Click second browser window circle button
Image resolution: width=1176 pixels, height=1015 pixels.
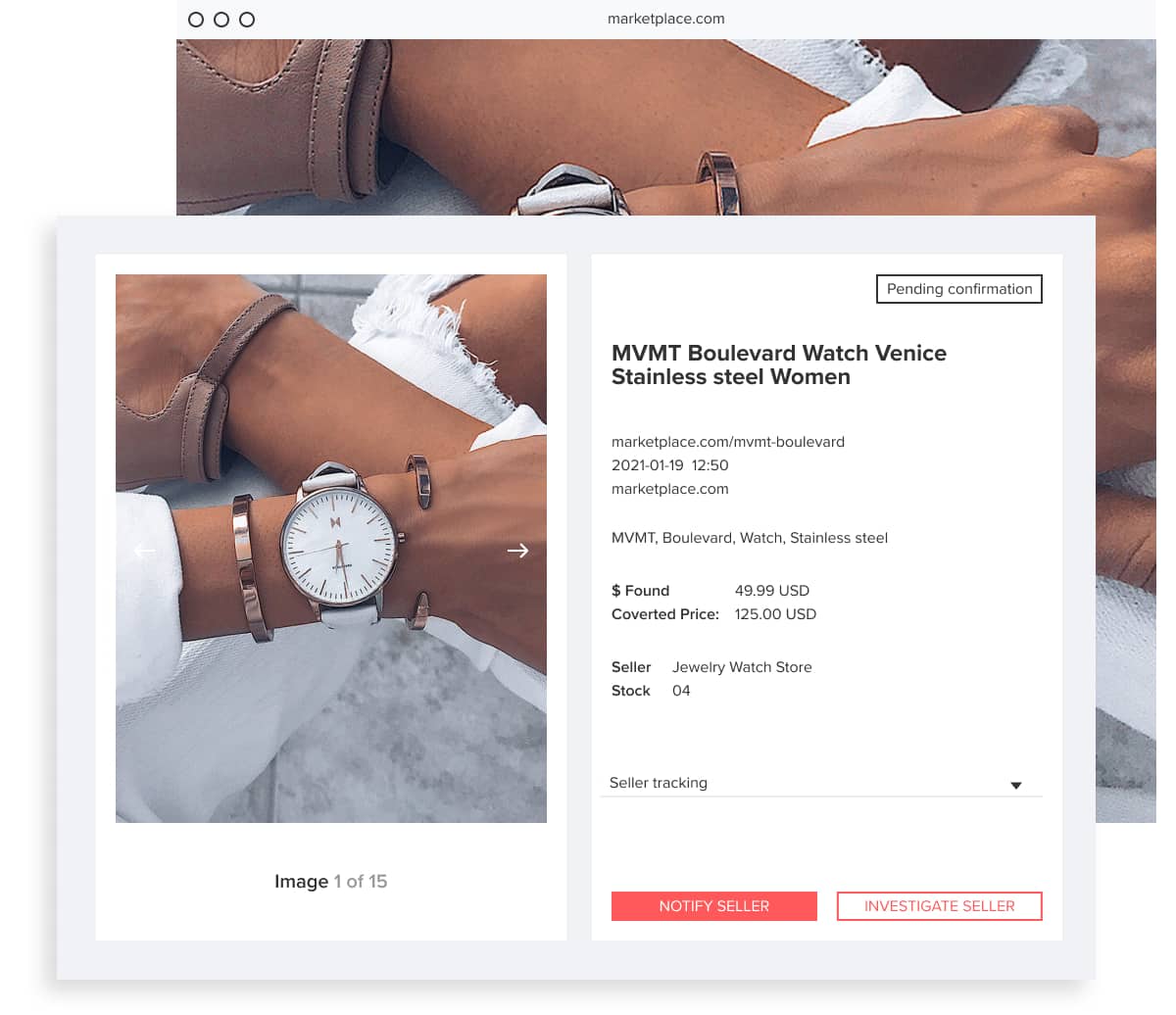pos(221,20)
